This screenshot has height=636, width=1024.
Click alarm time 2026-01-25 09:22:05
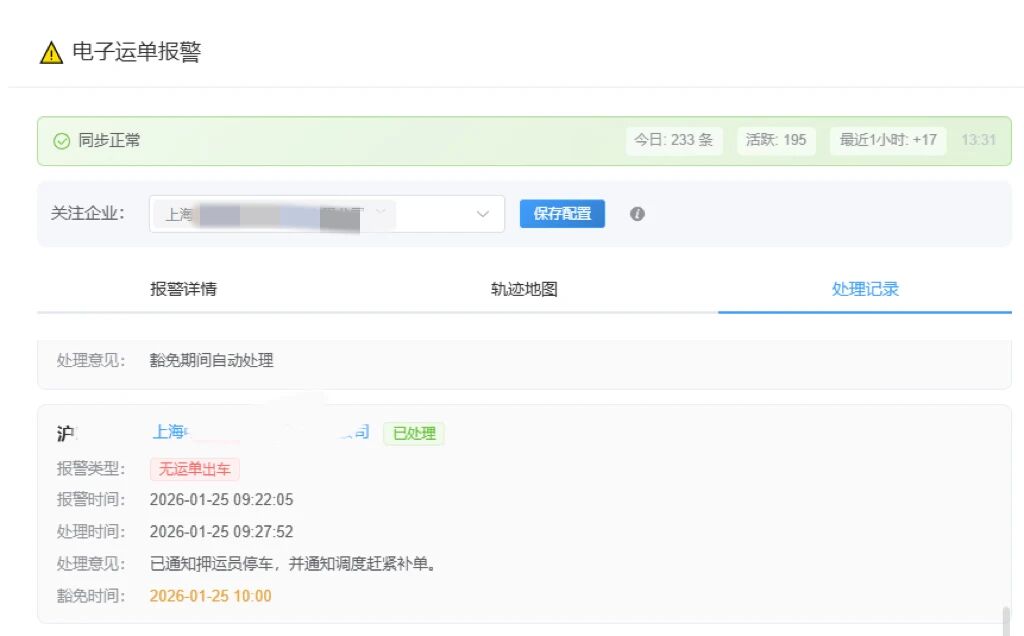221,500
